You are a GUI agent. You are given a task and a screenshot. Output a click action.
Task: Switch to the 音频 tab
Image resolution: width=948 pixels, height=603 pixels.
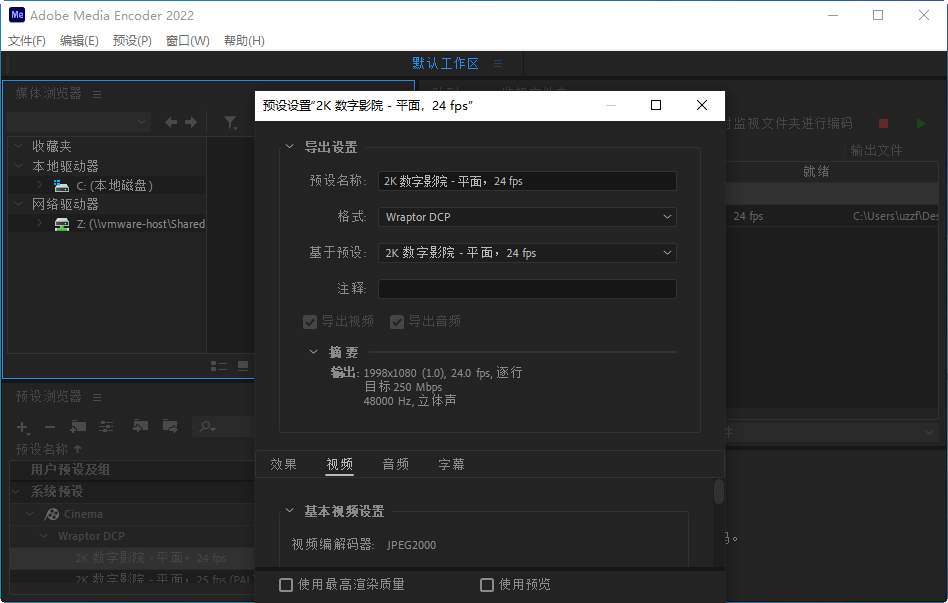coord(395,464)
